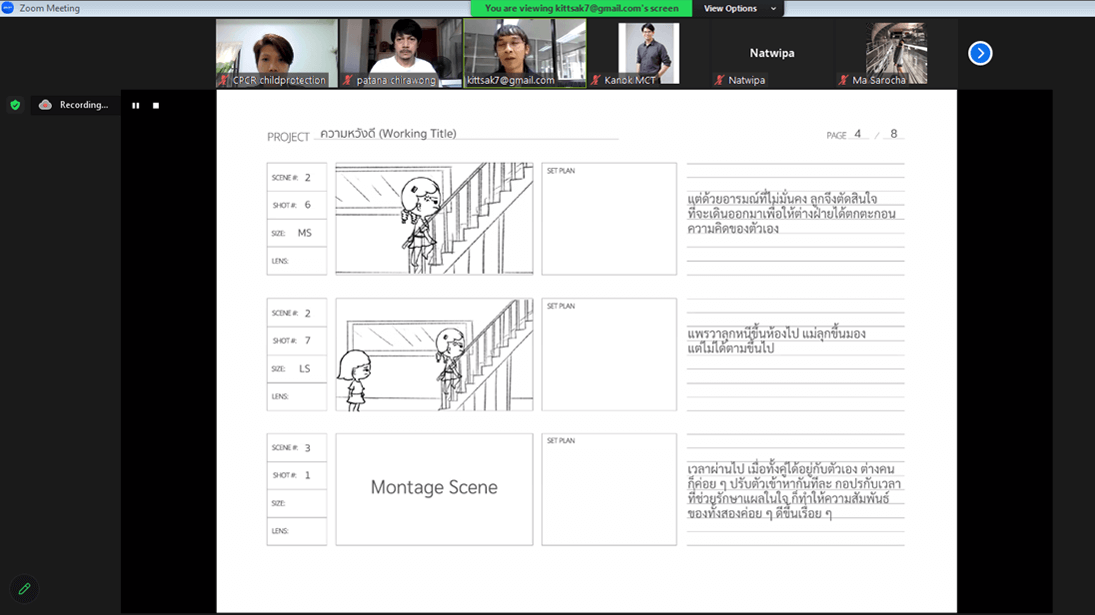Viewport: 1095px width, 615px height.
Task: Open the green annotate pencil tool
Action: [x=24, y=589]
